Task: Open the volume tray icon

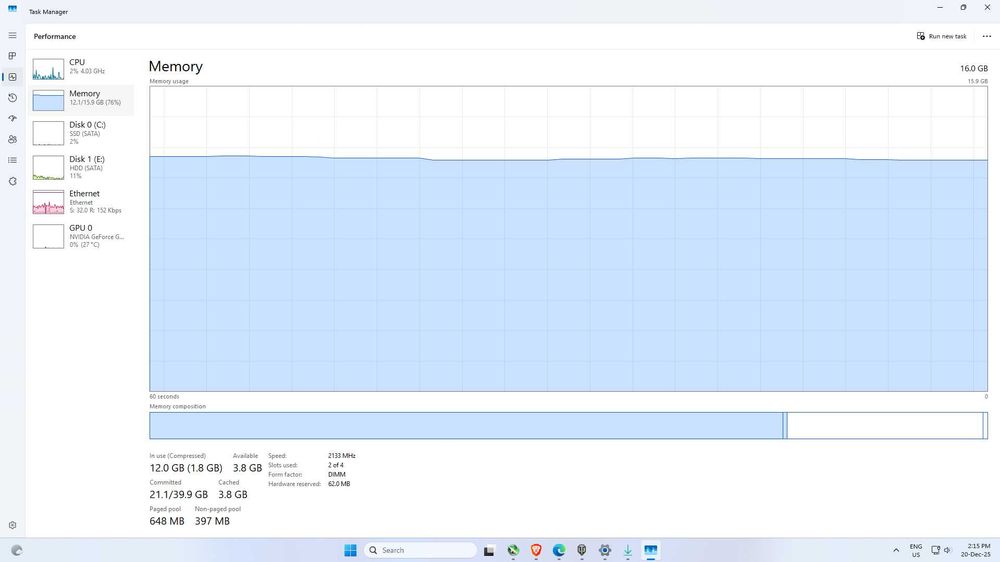Action: (x=948, y=550)
